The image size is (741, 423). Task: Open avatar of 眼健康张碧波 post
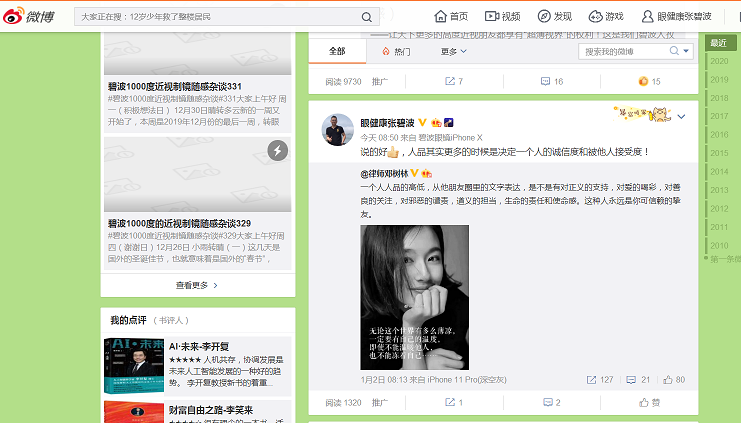(337, 129)
